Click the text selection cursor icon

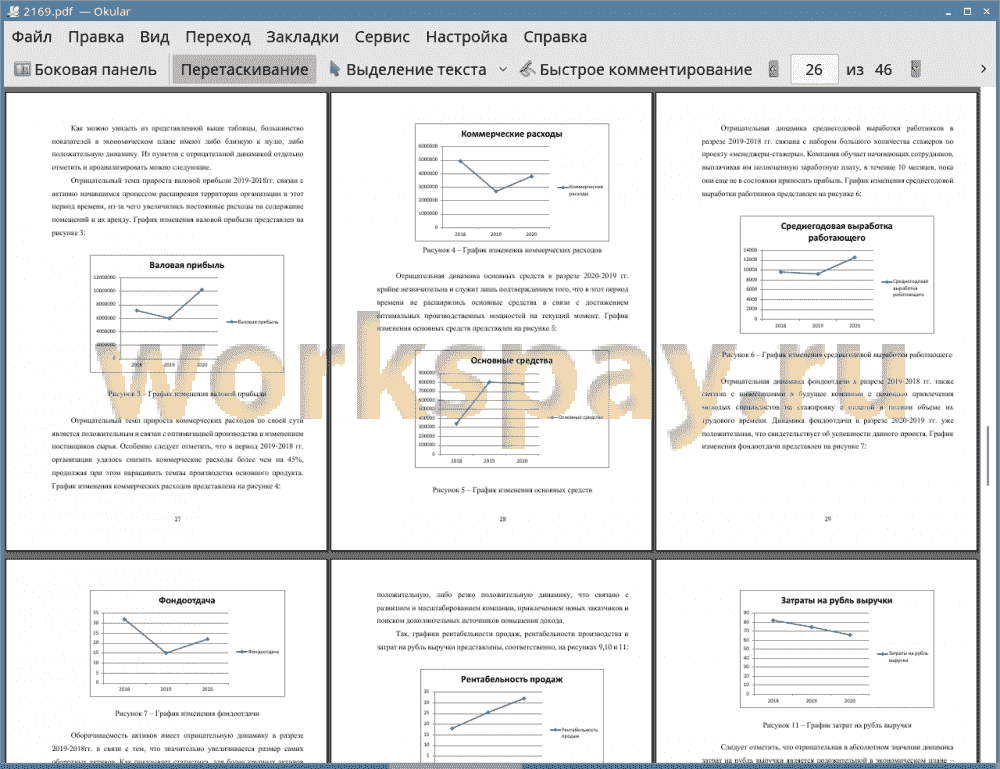tap(334, 69)
